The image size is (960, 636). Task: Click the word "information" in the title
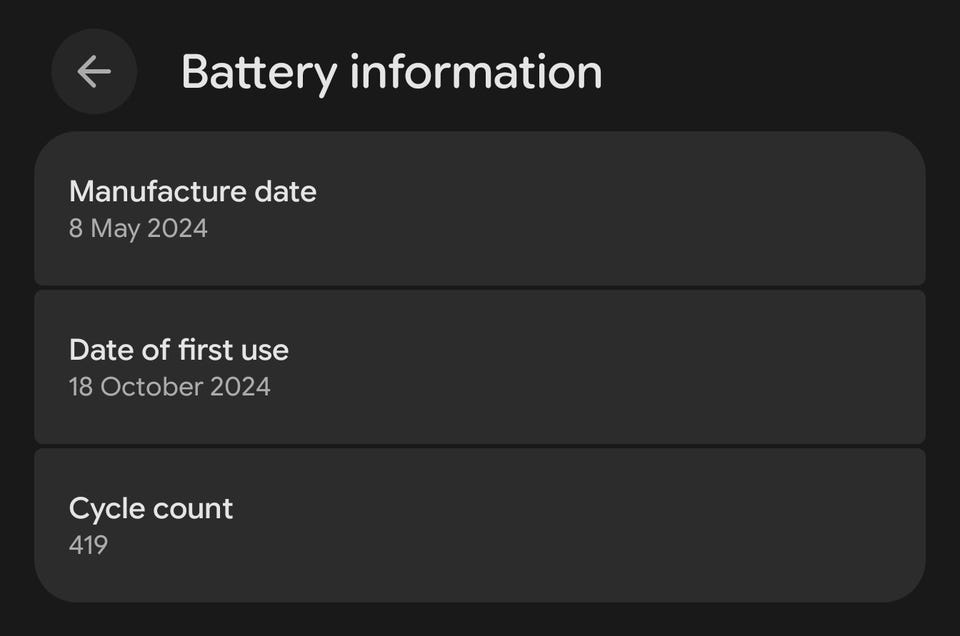tap(474, 72)
